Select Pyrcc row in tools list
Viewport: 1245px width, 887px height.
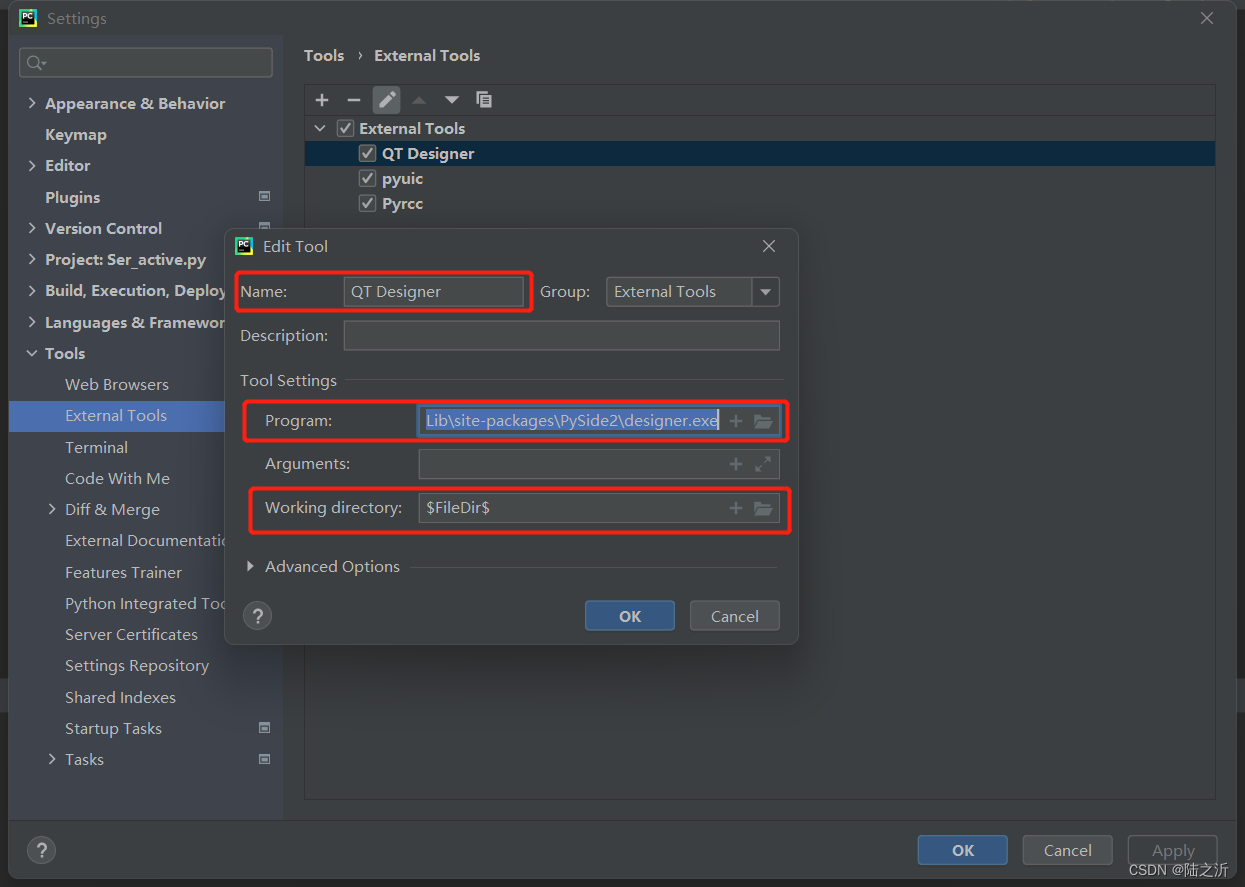[760, 203]
